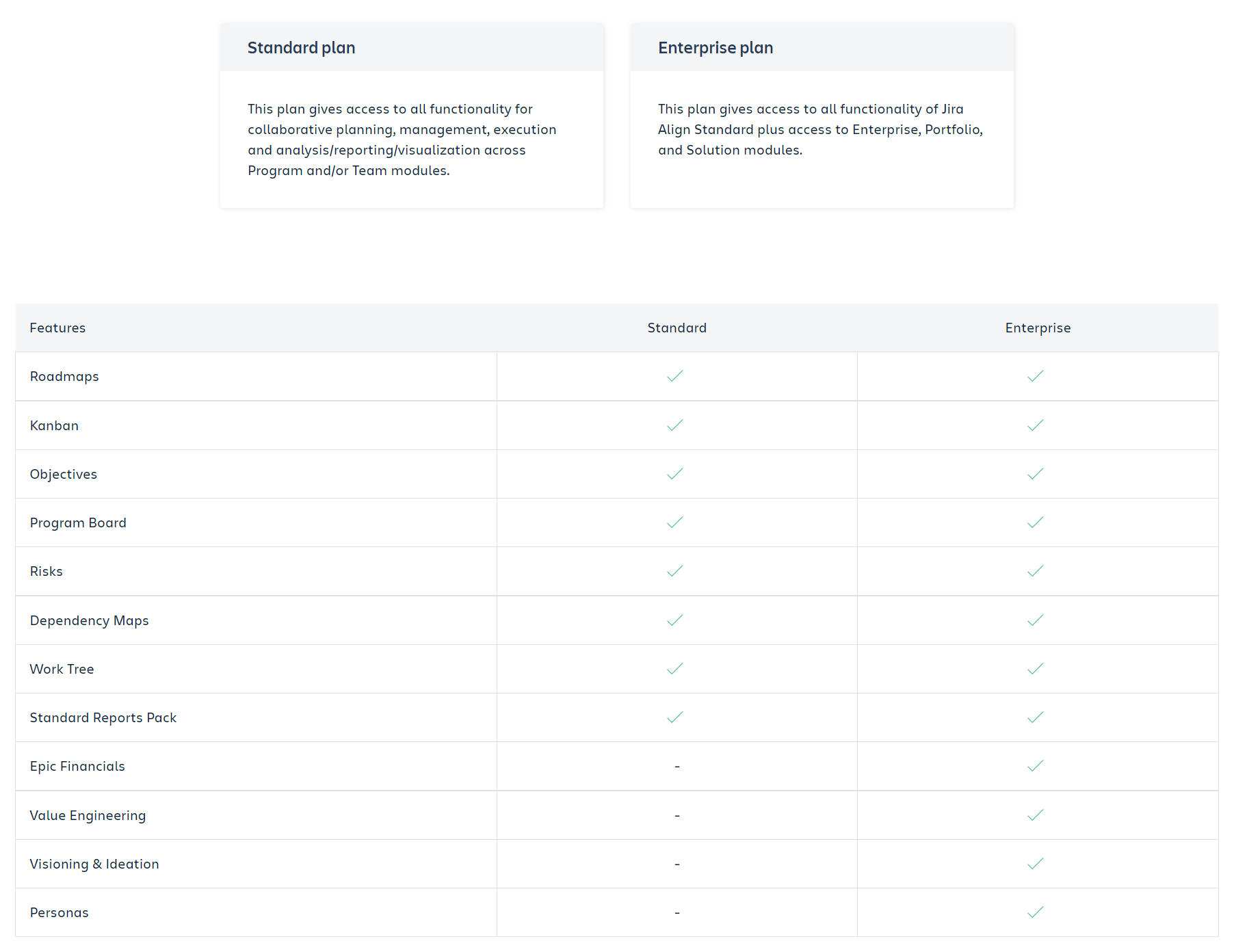Click the Enterprise checkmark for Roadmaps
The height and width of the screenshot is (952, 1234).
(1036, 376)
